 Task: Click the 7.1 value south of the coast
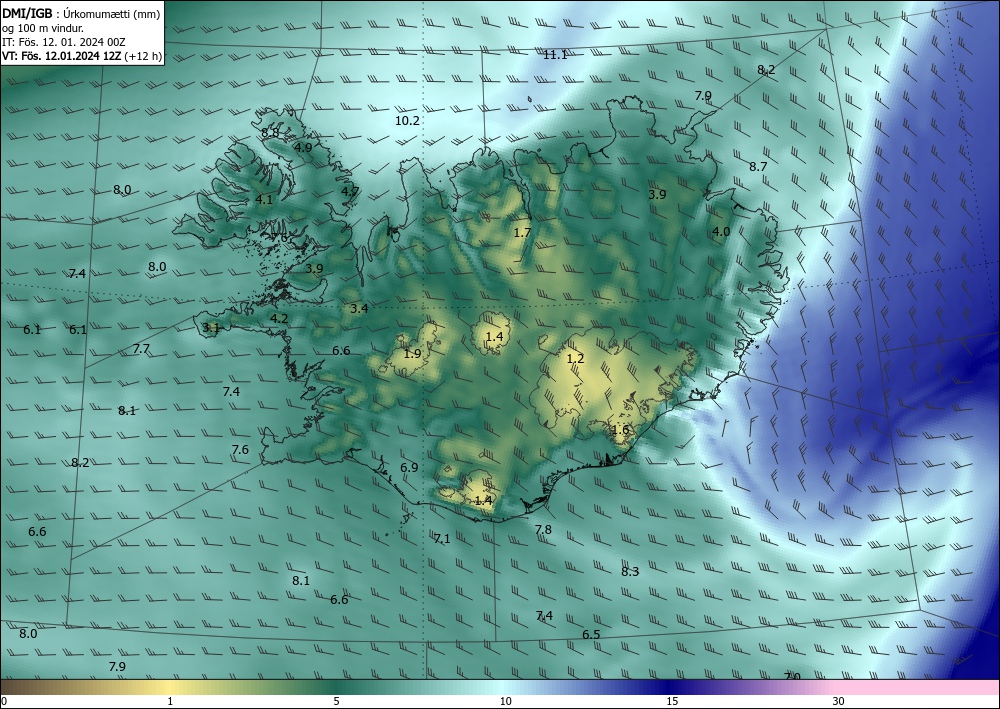[442, 539]
